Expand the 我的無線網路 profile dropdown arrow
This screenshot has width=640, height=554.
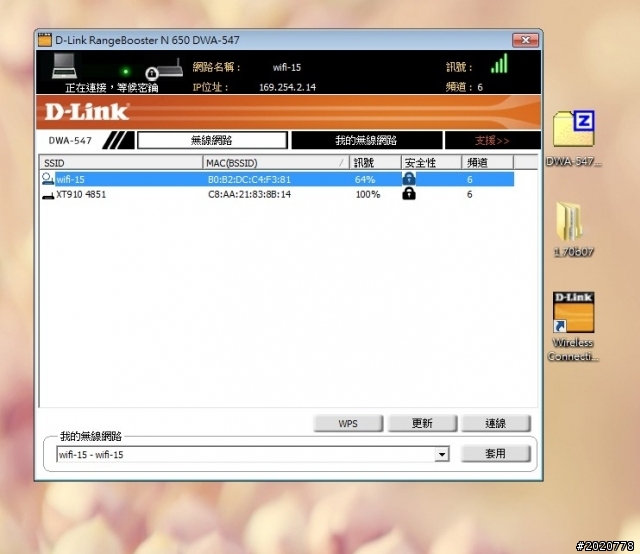(x=442, y=454)
